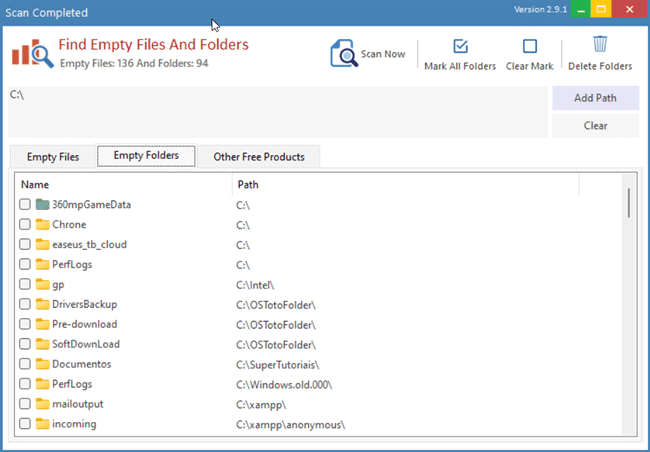Screen dimensions: 650x452
Task: Mark the gp folder checkbox
Action: point(25,284)
